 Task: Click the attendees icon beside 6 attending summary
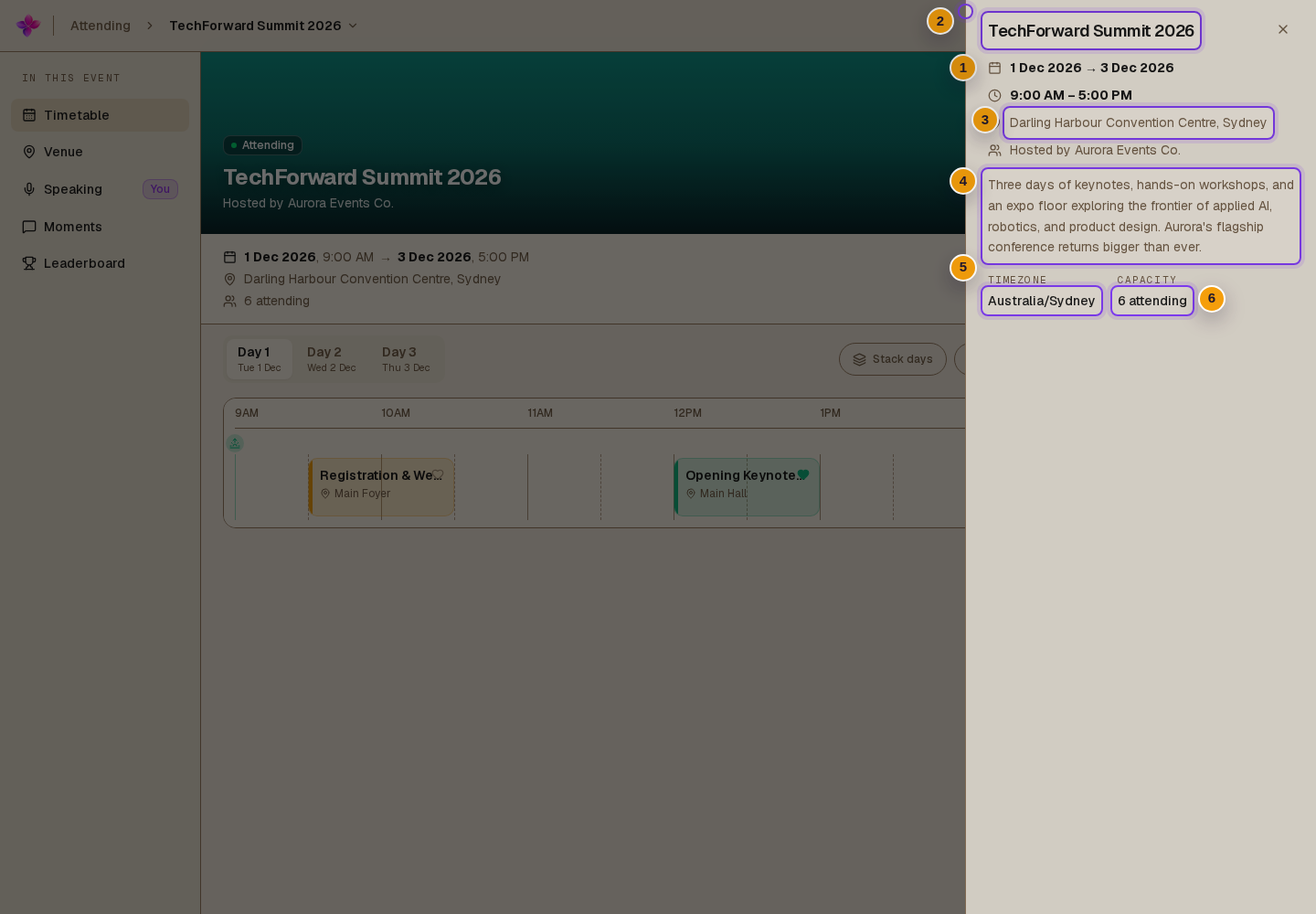click(x=230, y=301)
